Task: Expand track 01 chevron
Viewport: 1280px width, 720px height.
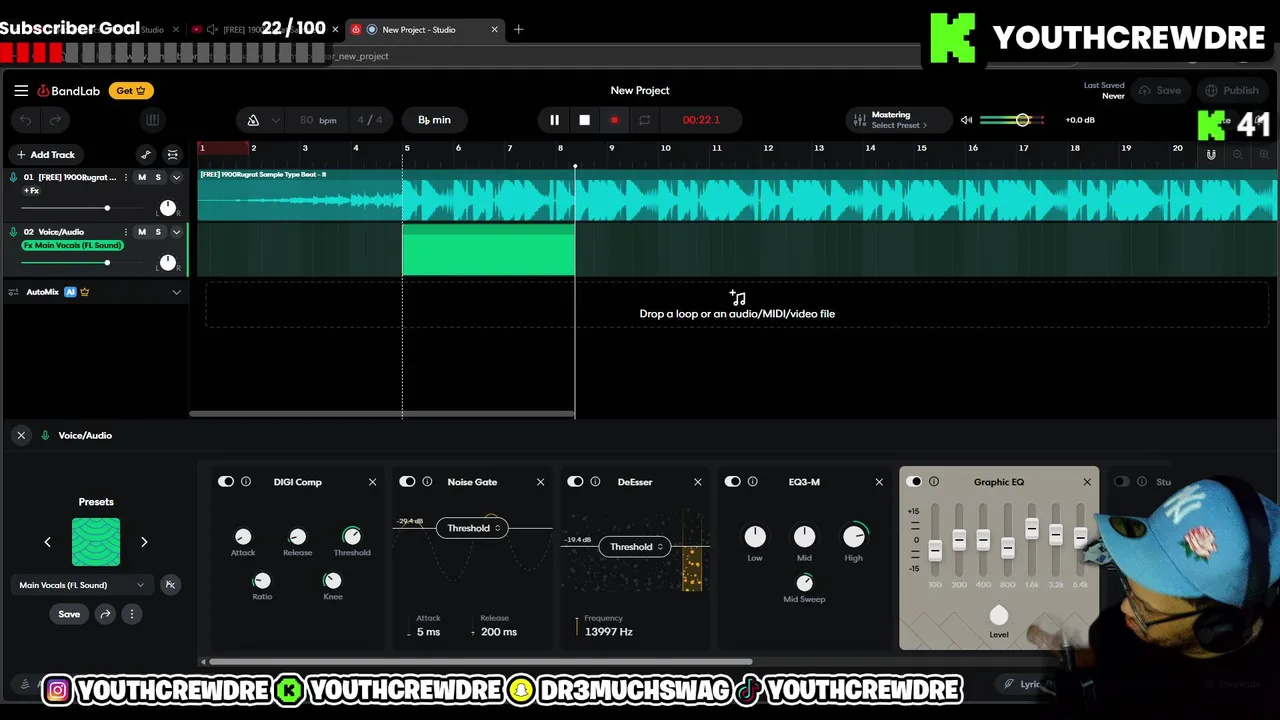Action: click(176, 177)
